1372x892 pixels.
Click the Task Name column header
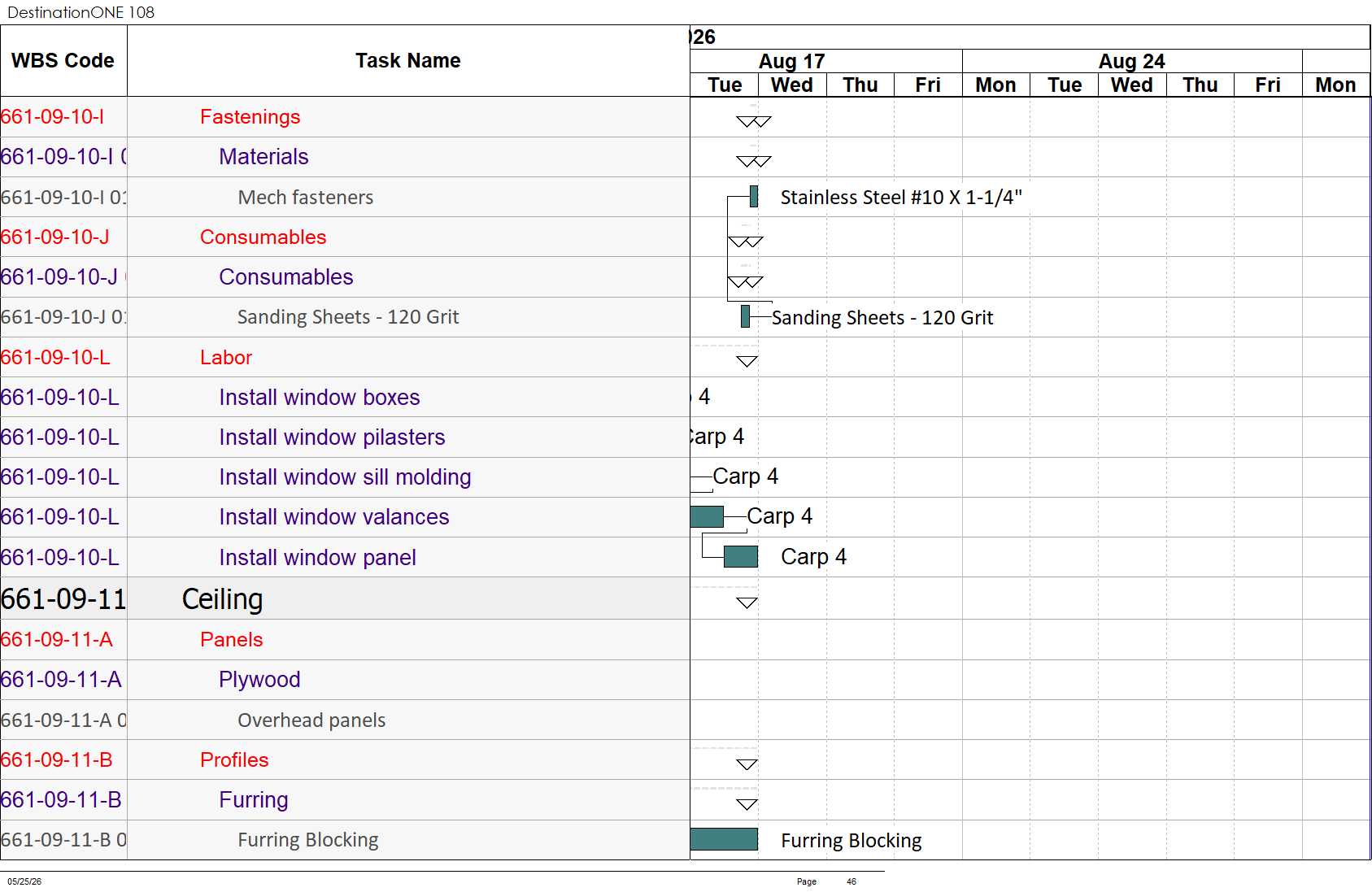click(408, 61)
